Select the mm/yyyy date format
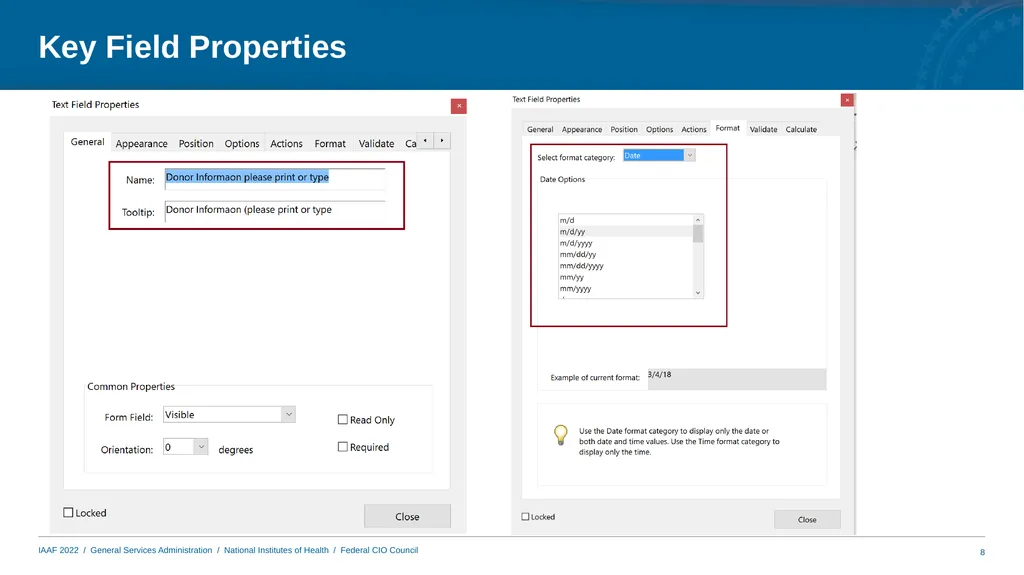 click(x=626, y=288)
